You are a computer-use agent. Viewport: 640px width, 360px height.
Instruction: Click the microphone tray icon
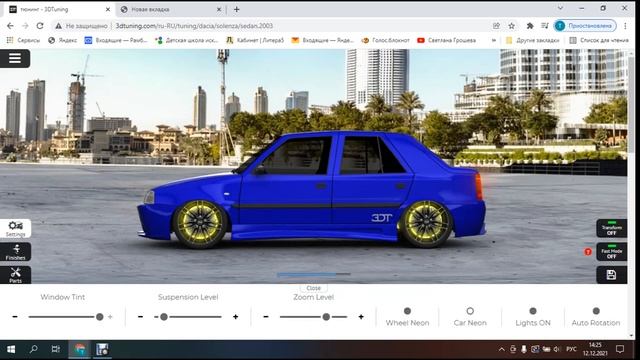coord(524,349)
